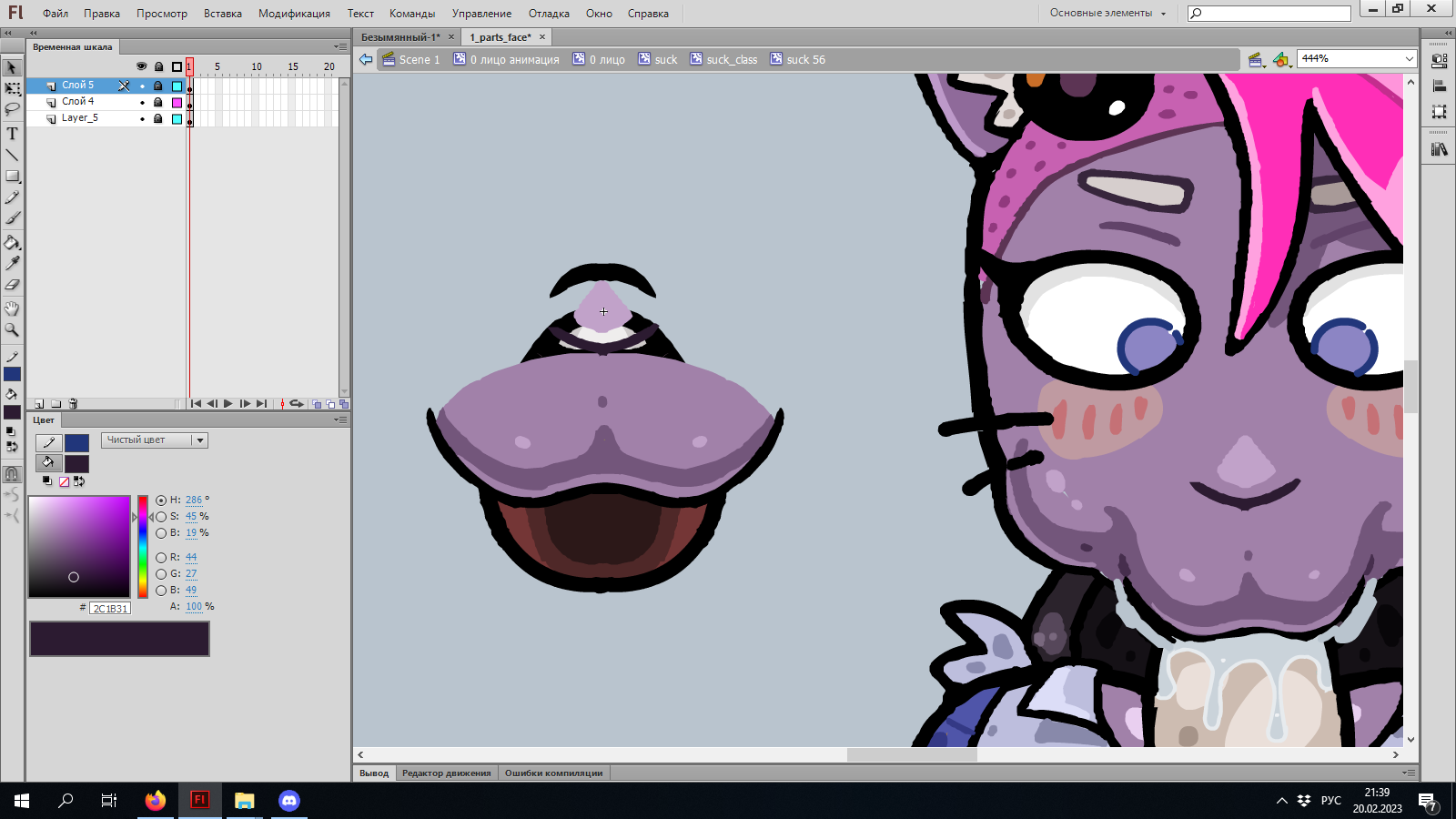The width and height of the screenshot is (1456, 819).
Task: Click the stroke color swatch in Color panel
Action: (77, 443)
